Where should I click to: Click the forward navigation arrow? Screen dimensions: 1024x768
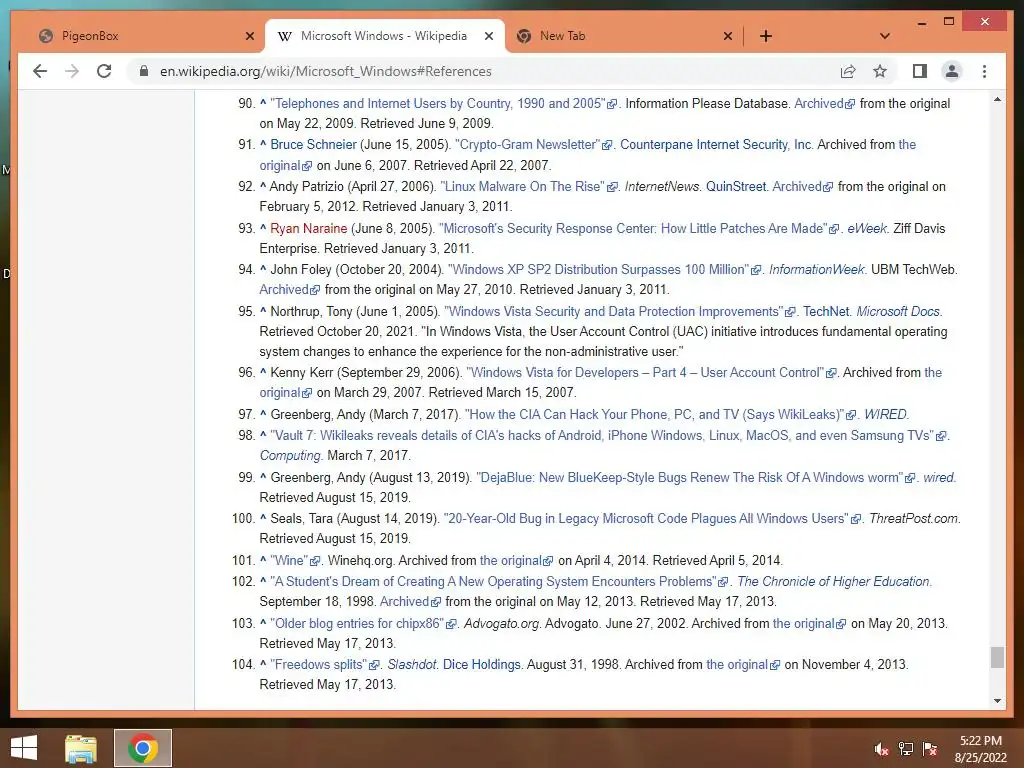(x=72, y=71)
